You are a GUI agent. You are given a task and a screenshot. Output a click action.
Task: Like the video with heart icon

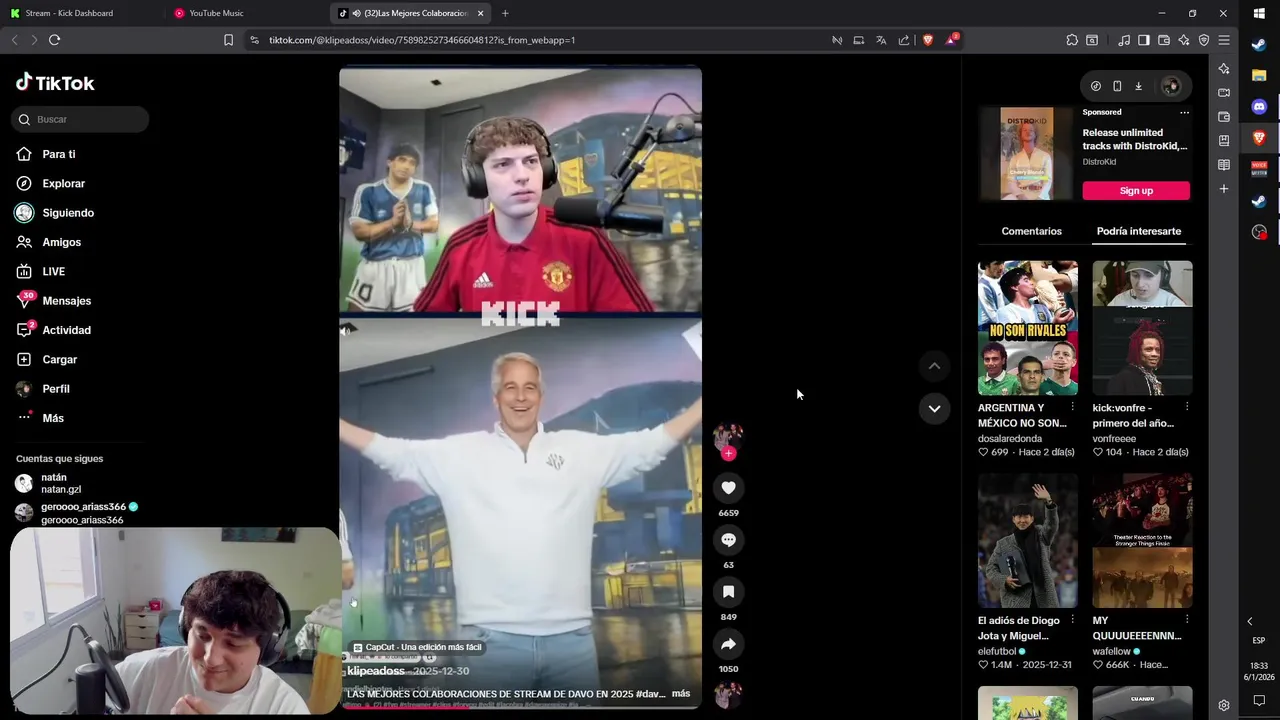pyautogui.click(x=728, y=488)
